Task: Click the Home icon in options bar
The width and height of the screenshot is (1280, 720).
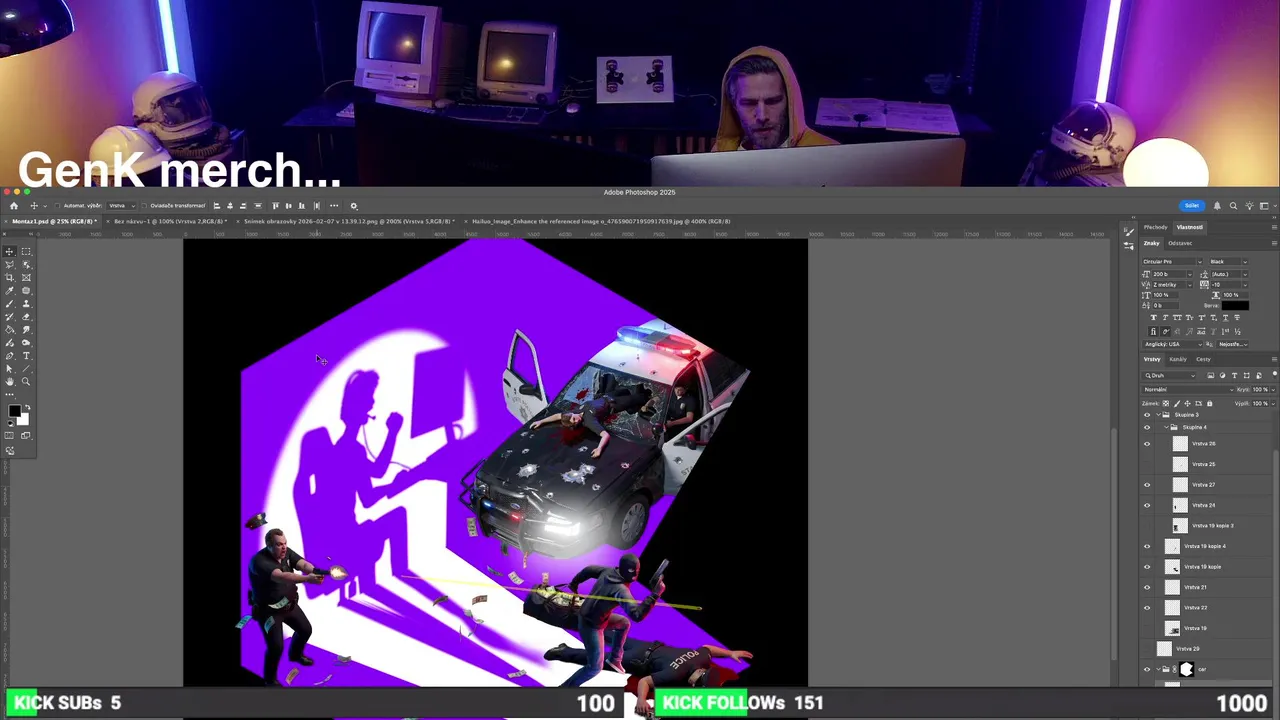Action: 14,205
